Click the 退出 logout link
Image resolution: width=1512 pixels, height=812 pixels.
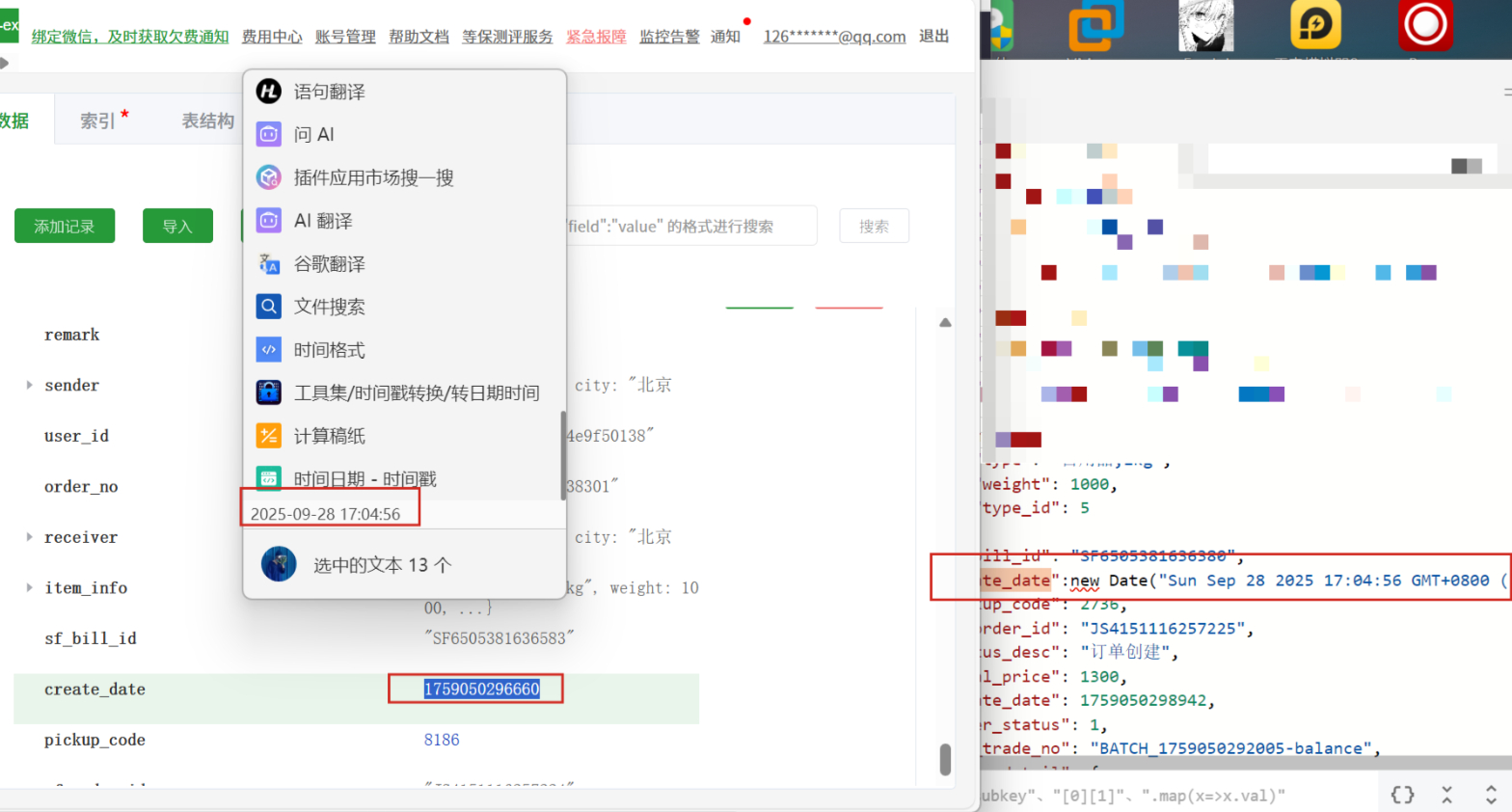[x=934, y=36]
